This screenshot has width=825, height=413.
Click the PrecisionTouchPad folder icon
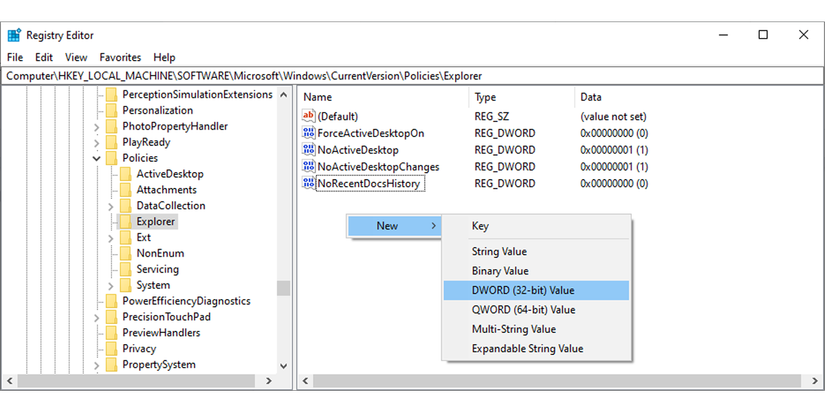(112, 317)
